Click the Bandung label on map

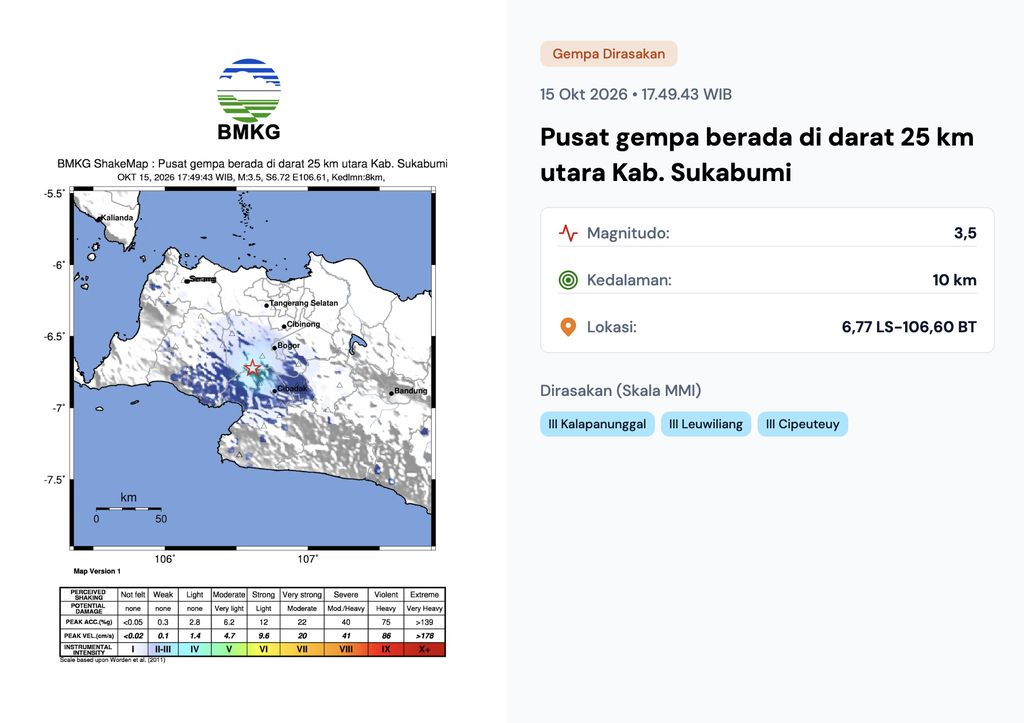click(411, 391)
